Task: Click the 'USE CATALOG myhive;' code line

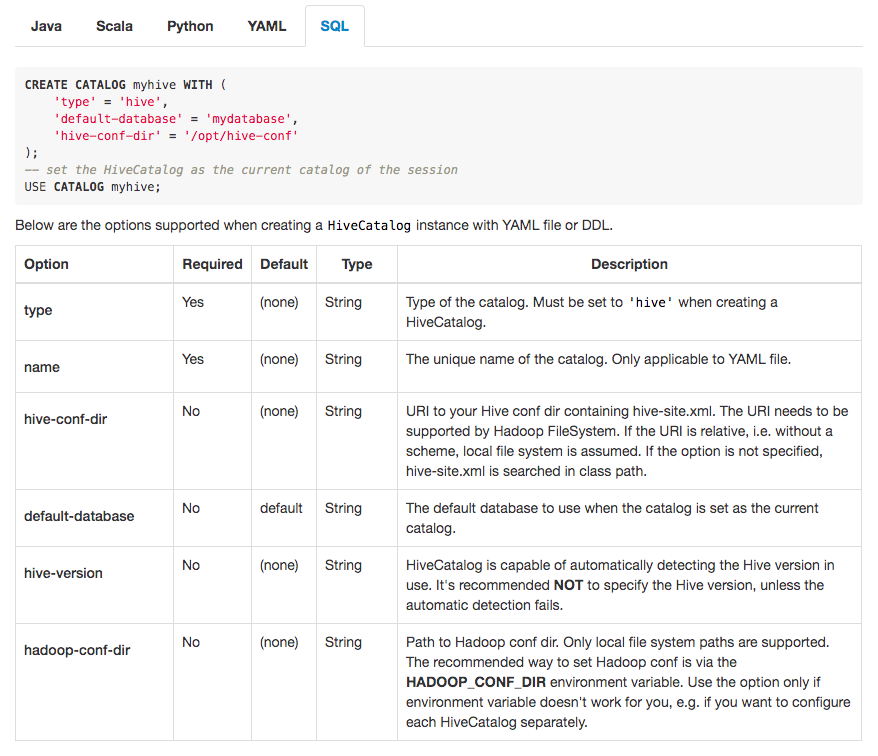Action: point(92,187)
